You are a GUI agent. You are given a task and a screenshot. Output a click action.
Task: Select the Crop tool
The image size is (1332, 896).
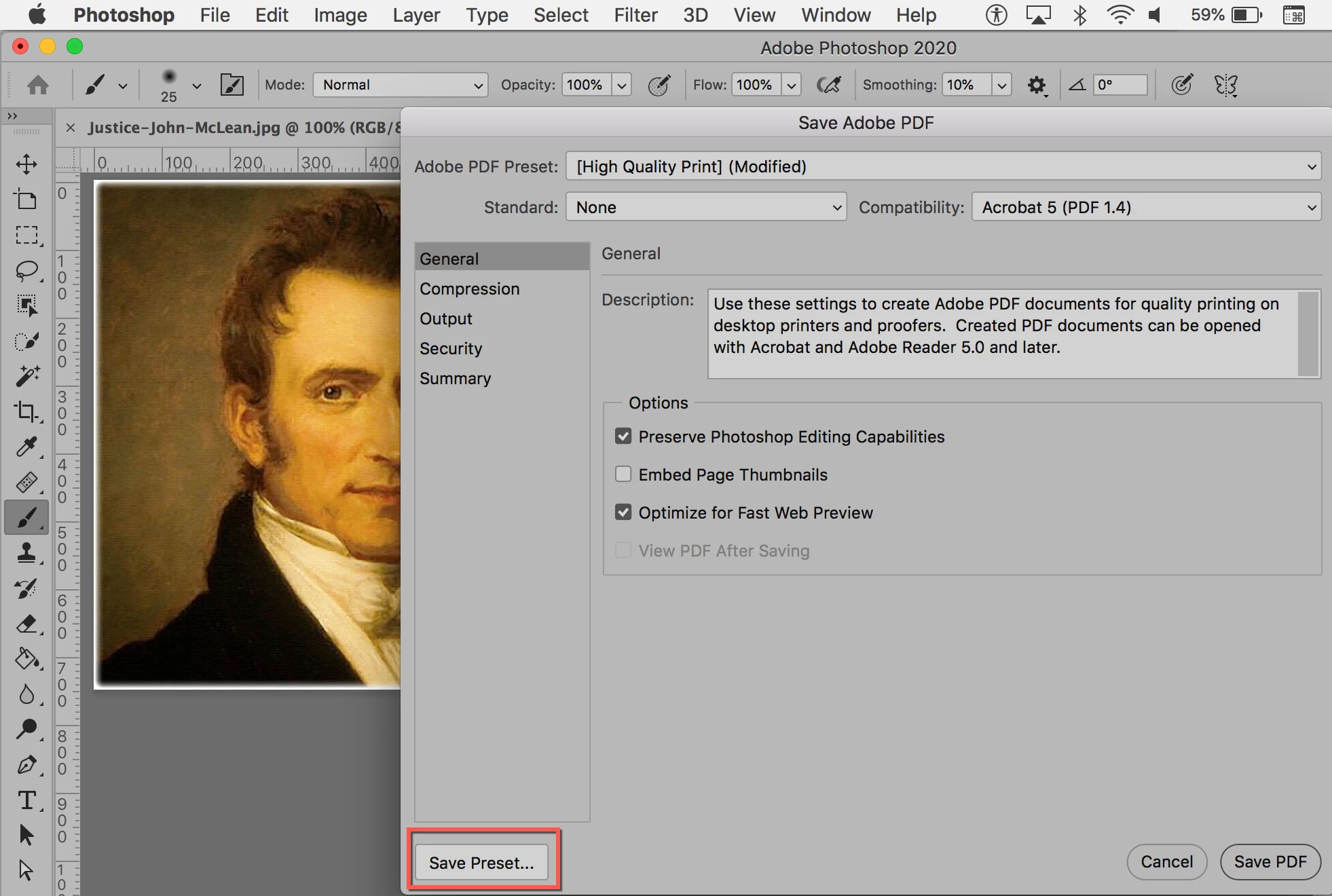pos(26,411)
